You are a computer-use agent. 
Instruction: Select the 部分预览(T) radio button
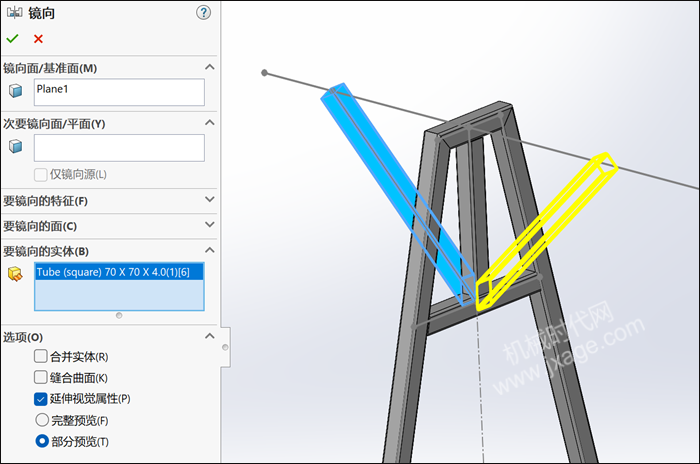(x=42, y=441)
